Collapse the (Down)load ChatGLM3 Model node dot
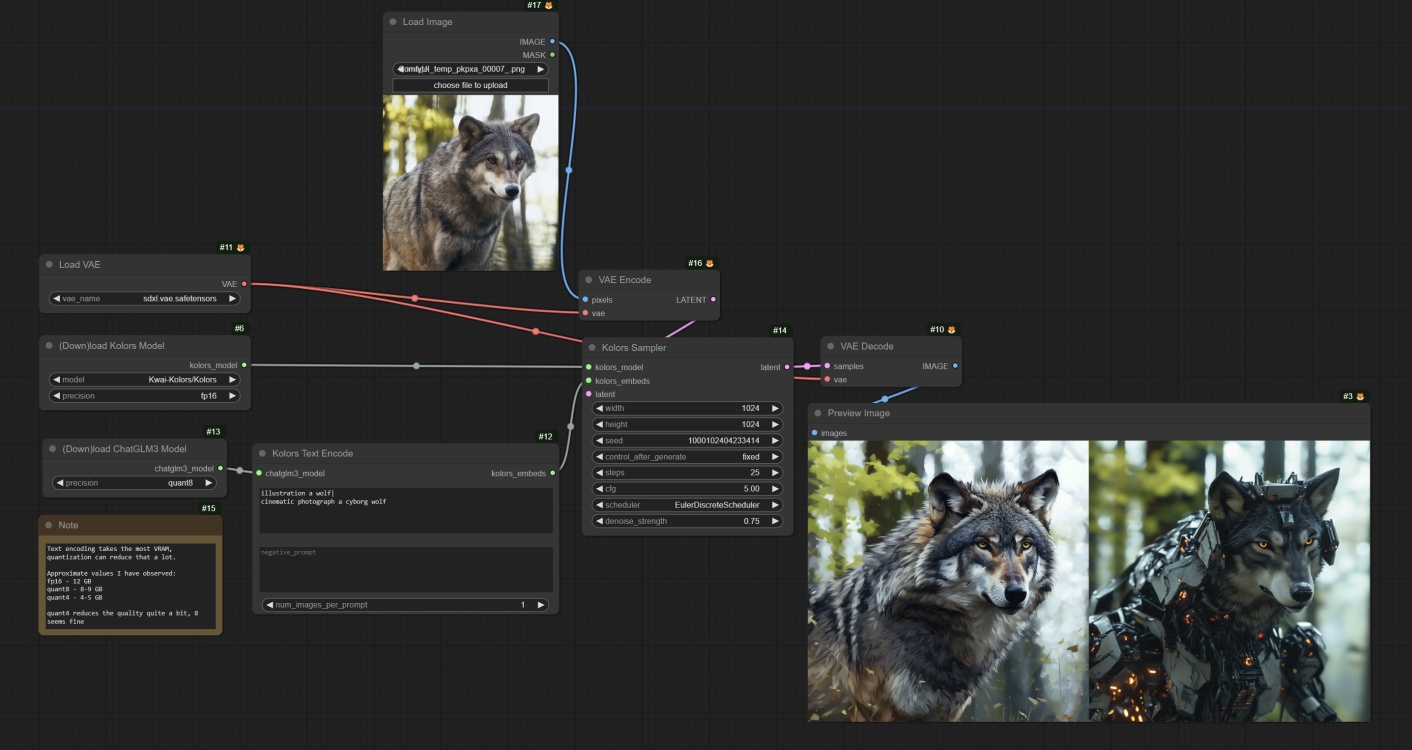The height and width of the screenshot is (750, 1412). tap(52, 449)
